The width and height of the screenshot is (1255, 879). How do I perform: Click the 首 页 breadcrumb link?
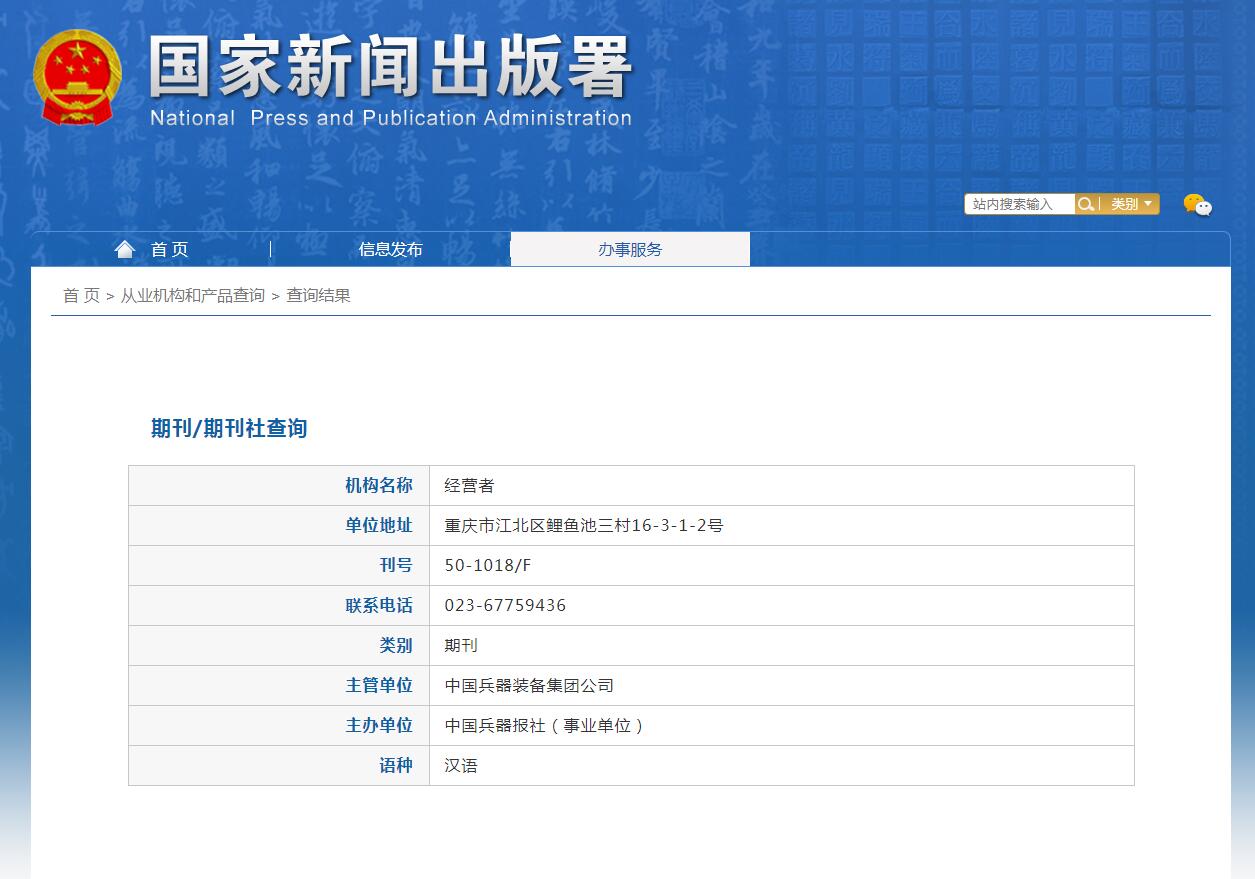click(x=79, y=295)
